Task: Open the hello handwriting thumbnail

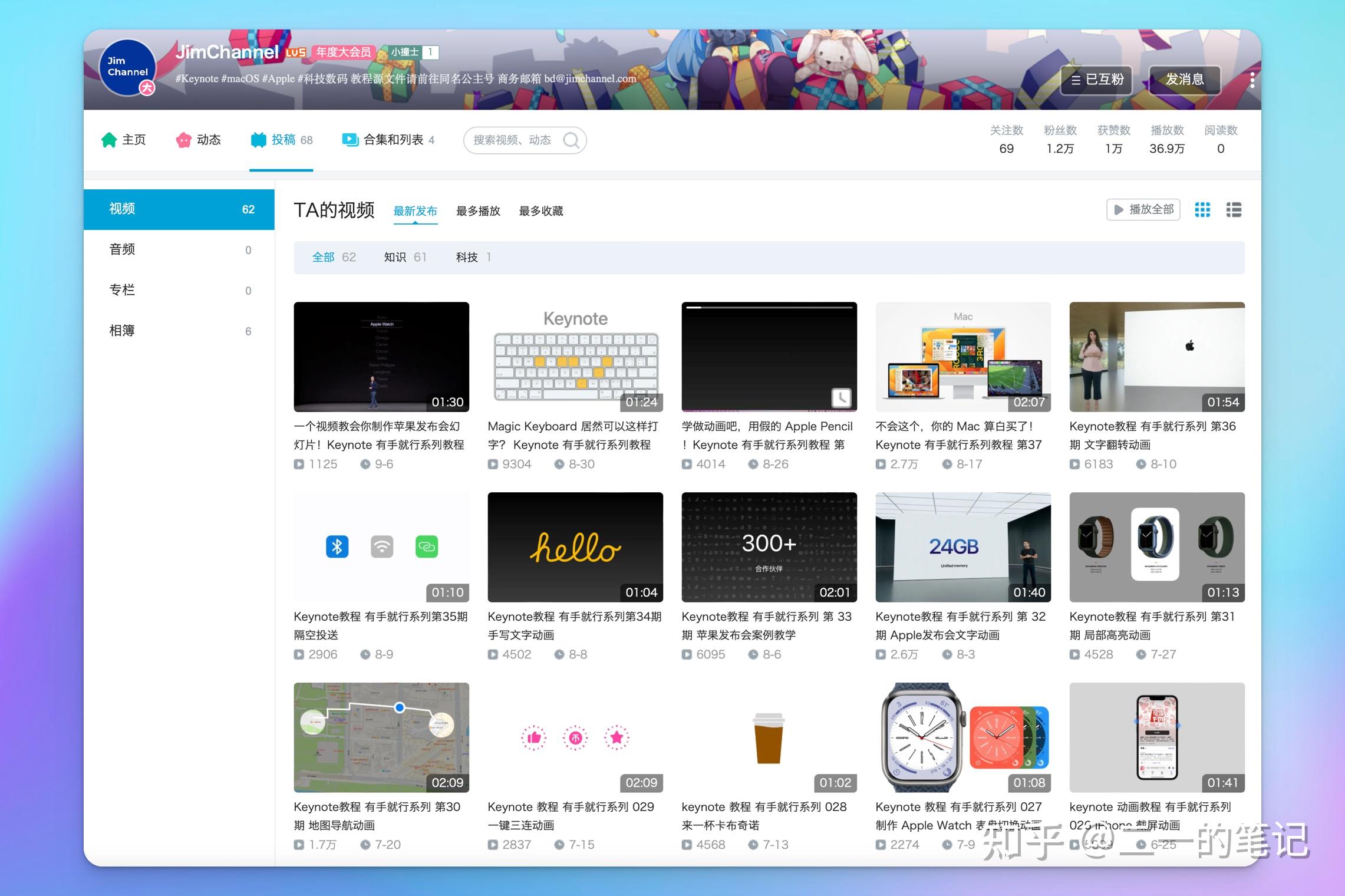Action: (575, 547)
